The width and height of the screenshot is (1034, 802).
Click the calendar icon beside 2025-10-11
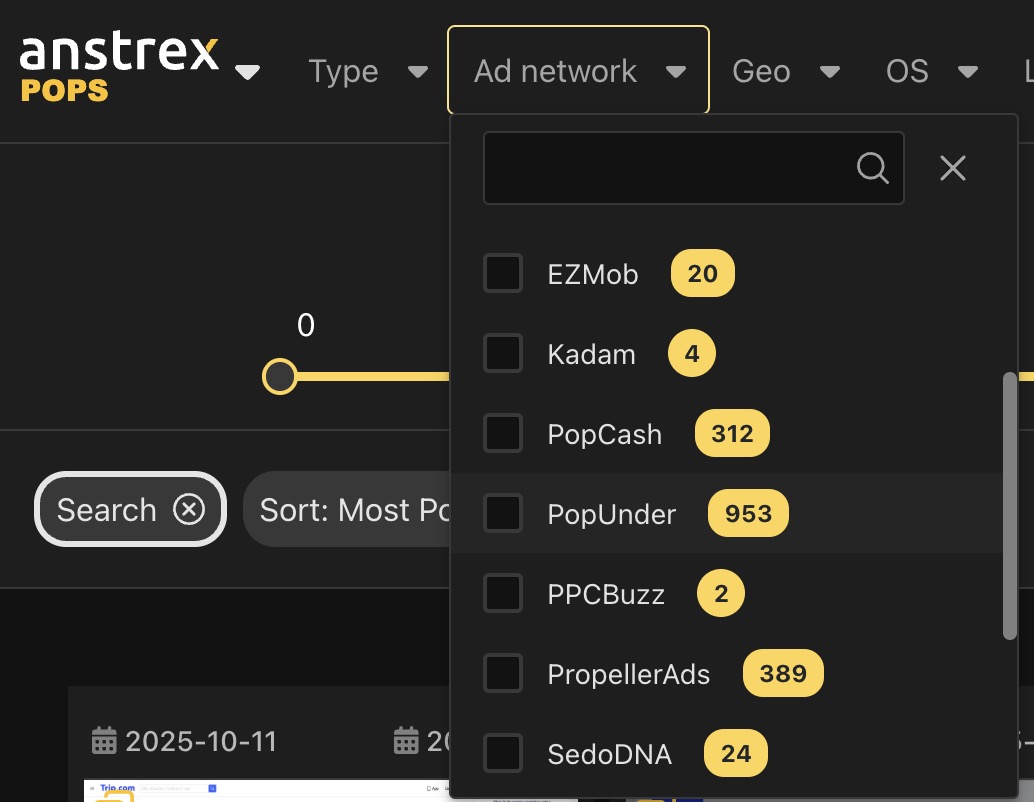tap(104, 741)
